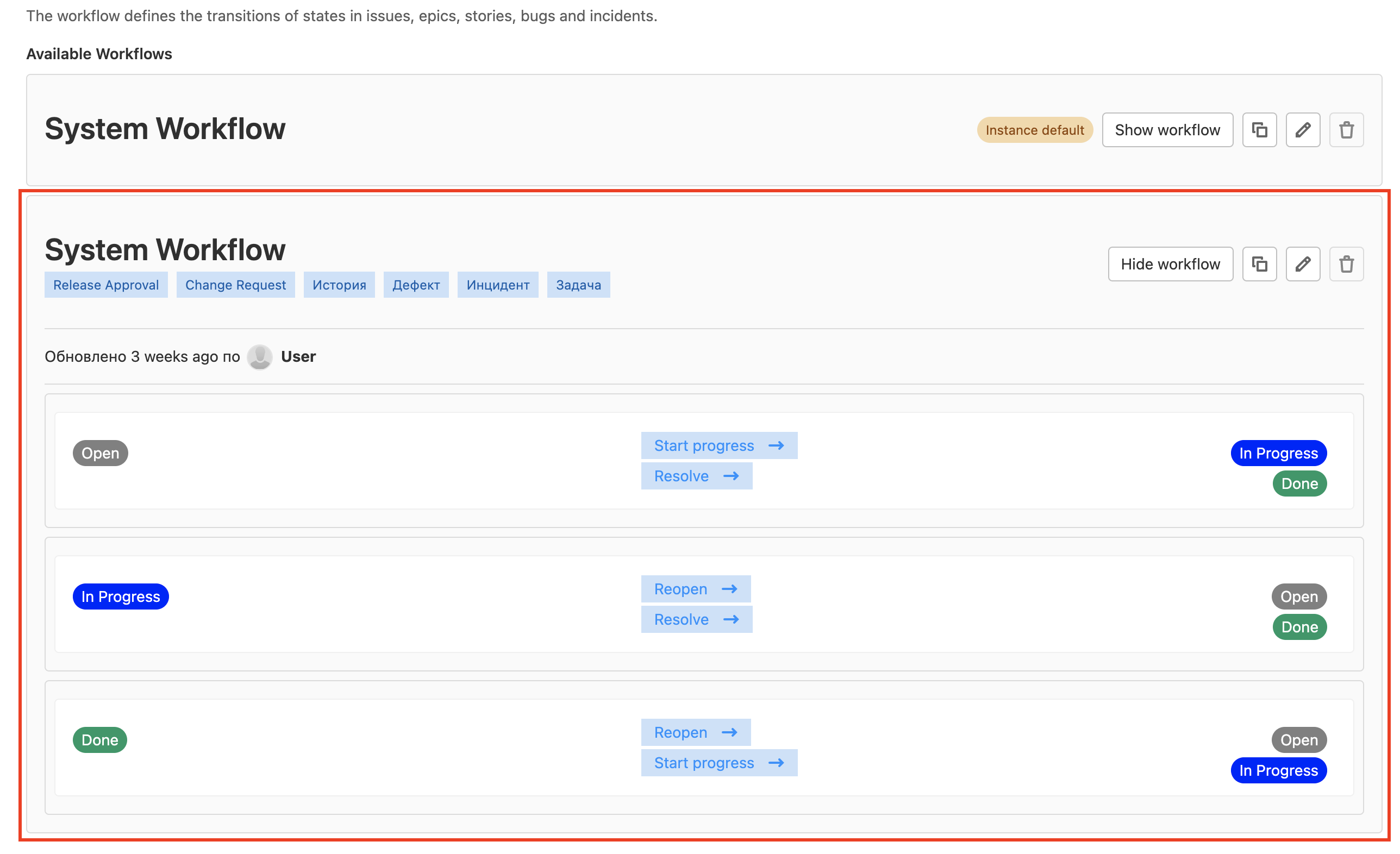Select the Release Approval tag
The height and width of the screenshot is (854, 1400).
tap(105, 285)
